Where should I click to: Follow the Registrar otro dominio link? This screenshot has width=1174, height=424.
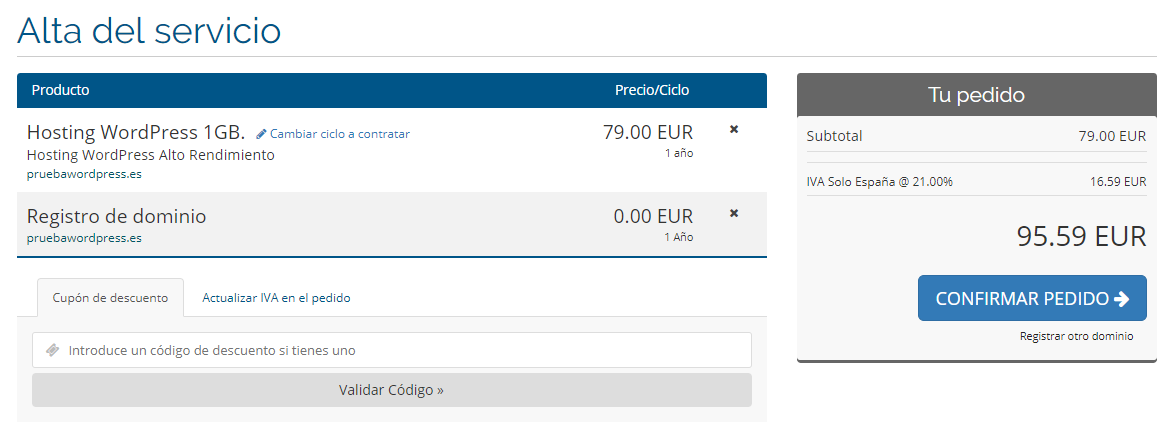[x=1076, y=336]
